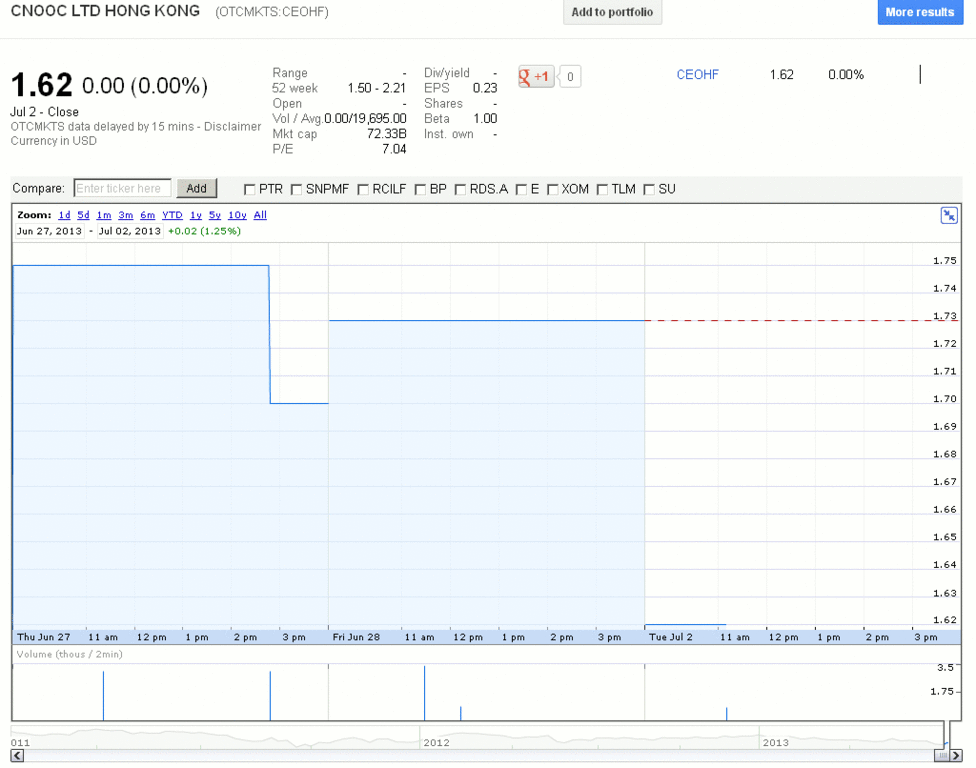Image resolution: width=976 pixels, height=768 pixels.
Task: Click the Tue Jul 2 date label
Action: click(670, 637)
